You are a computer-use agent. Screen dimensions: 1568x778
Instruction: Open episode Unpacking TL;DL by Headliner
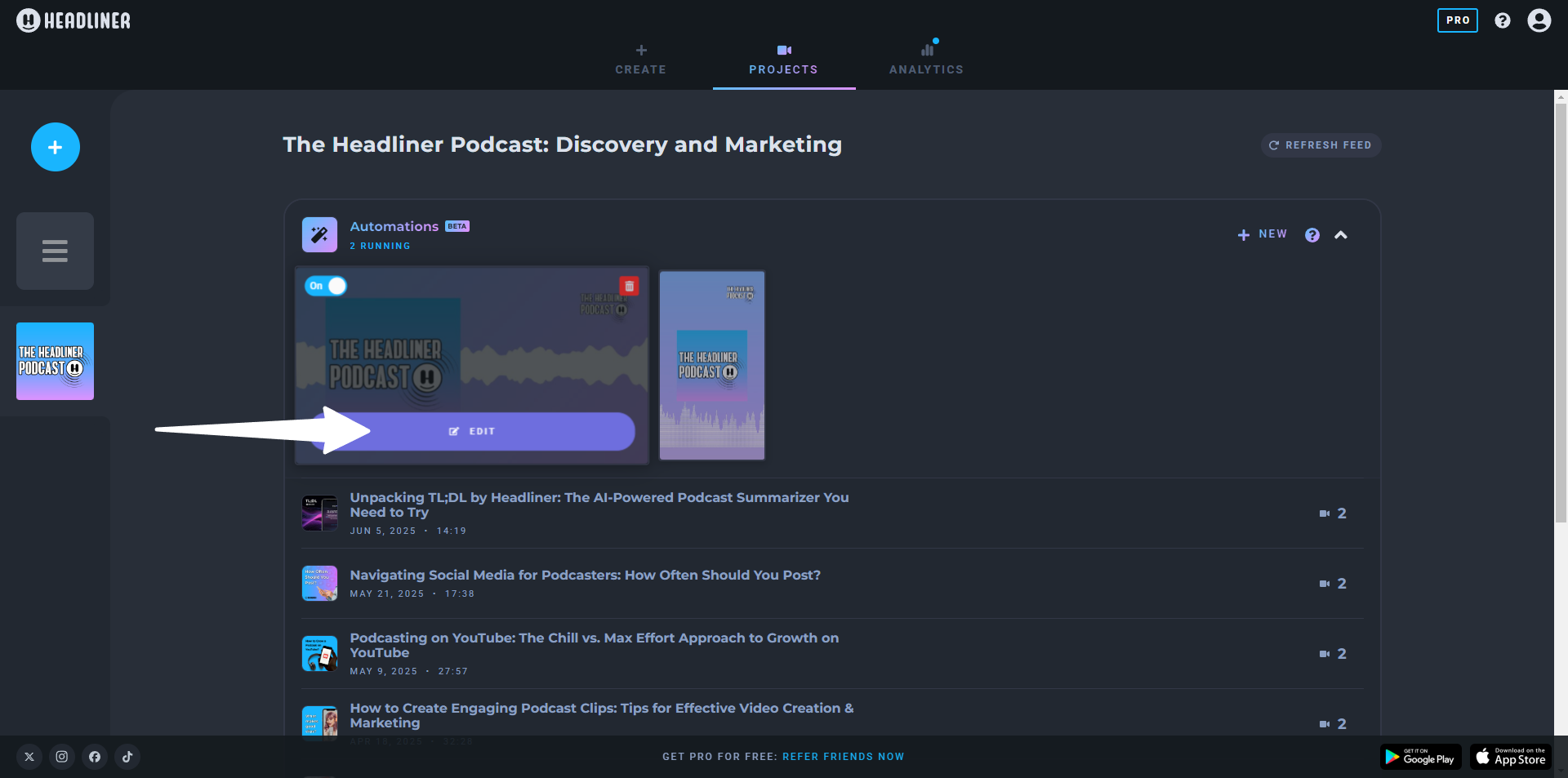pyautogui.click(x=599, y=505)
